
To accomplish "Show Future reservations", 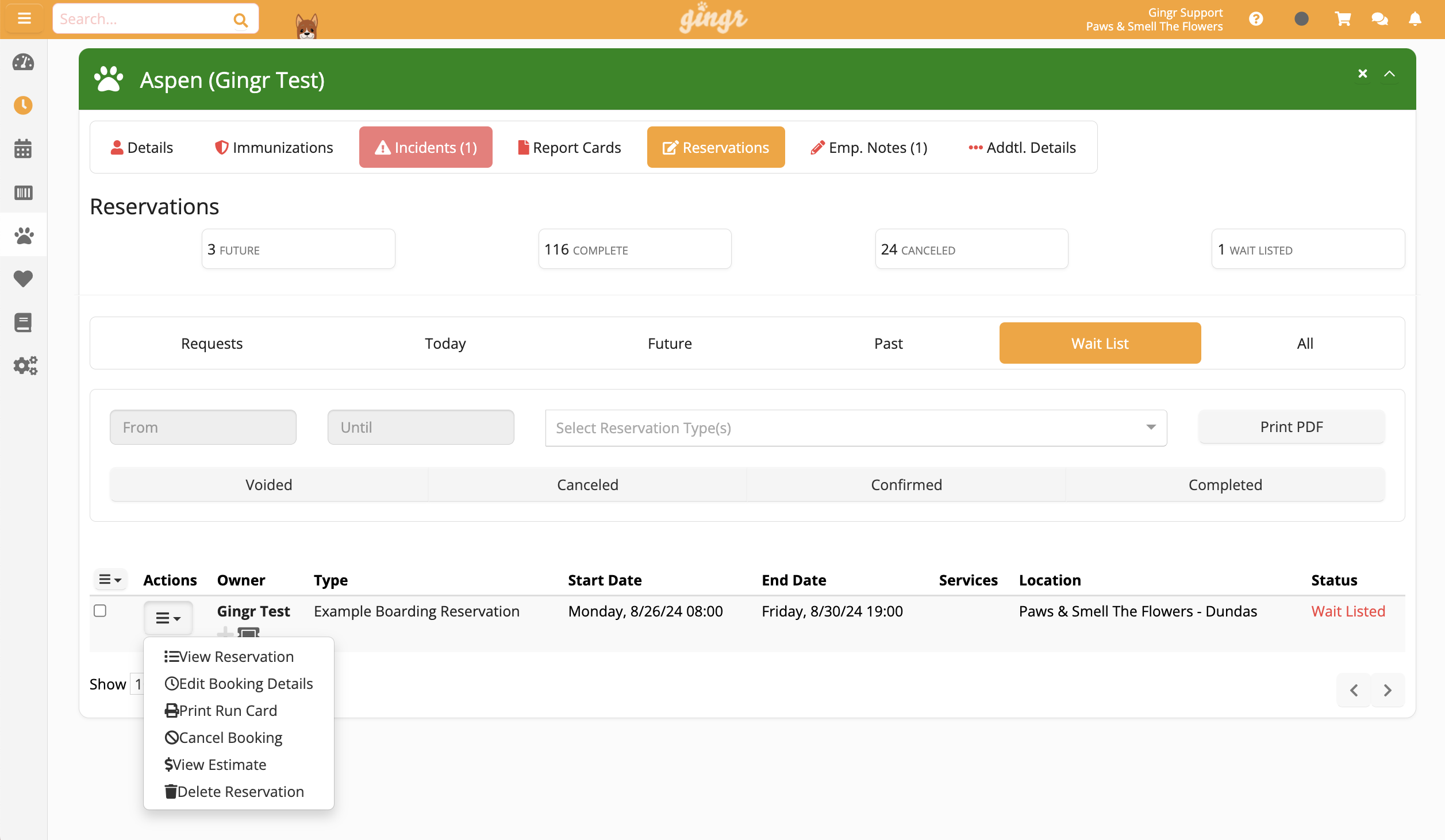I will [670, 344].
